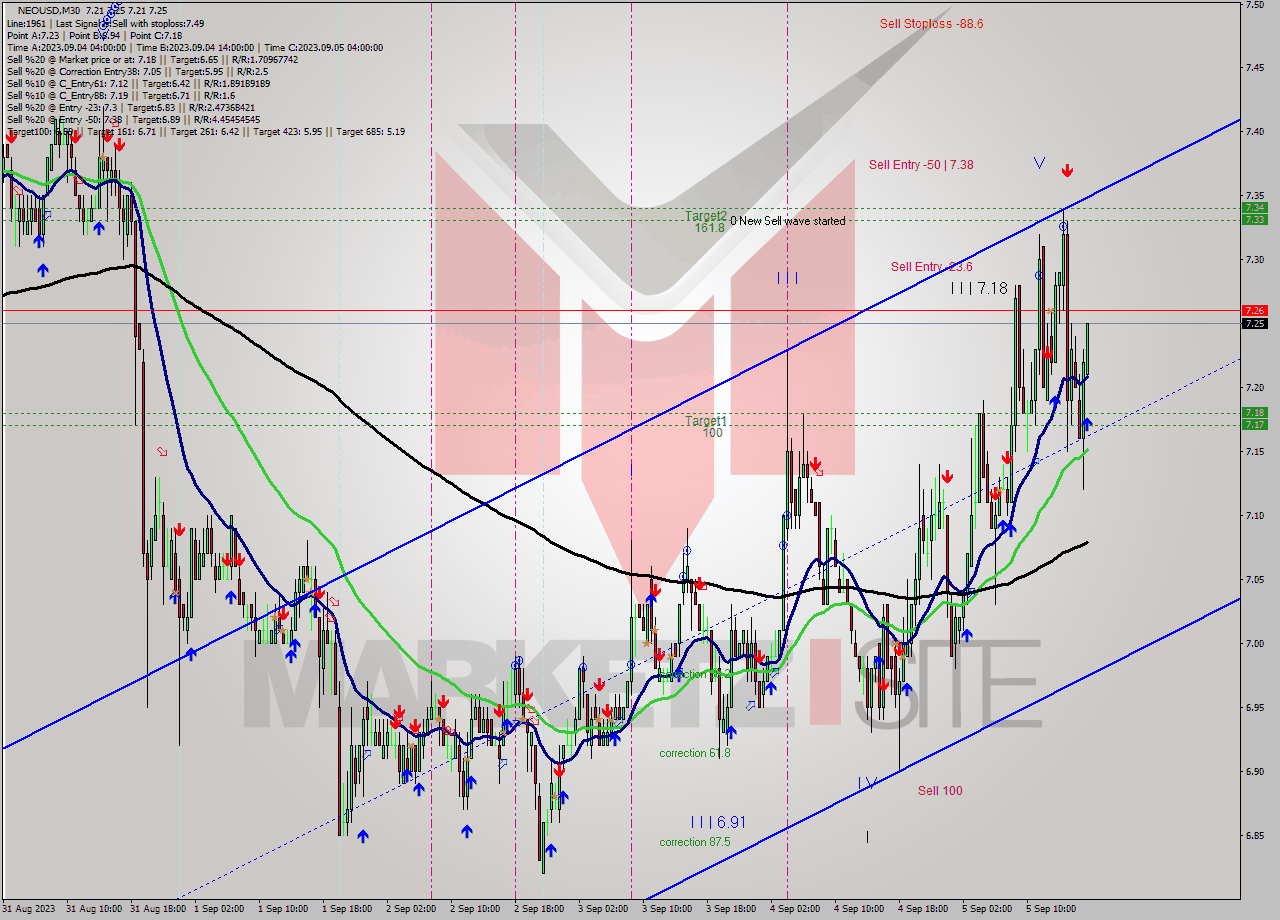This screenshot has height=920, width=1280.
Task: Click 7.40 on the price axis
Action: [1255, 131]
